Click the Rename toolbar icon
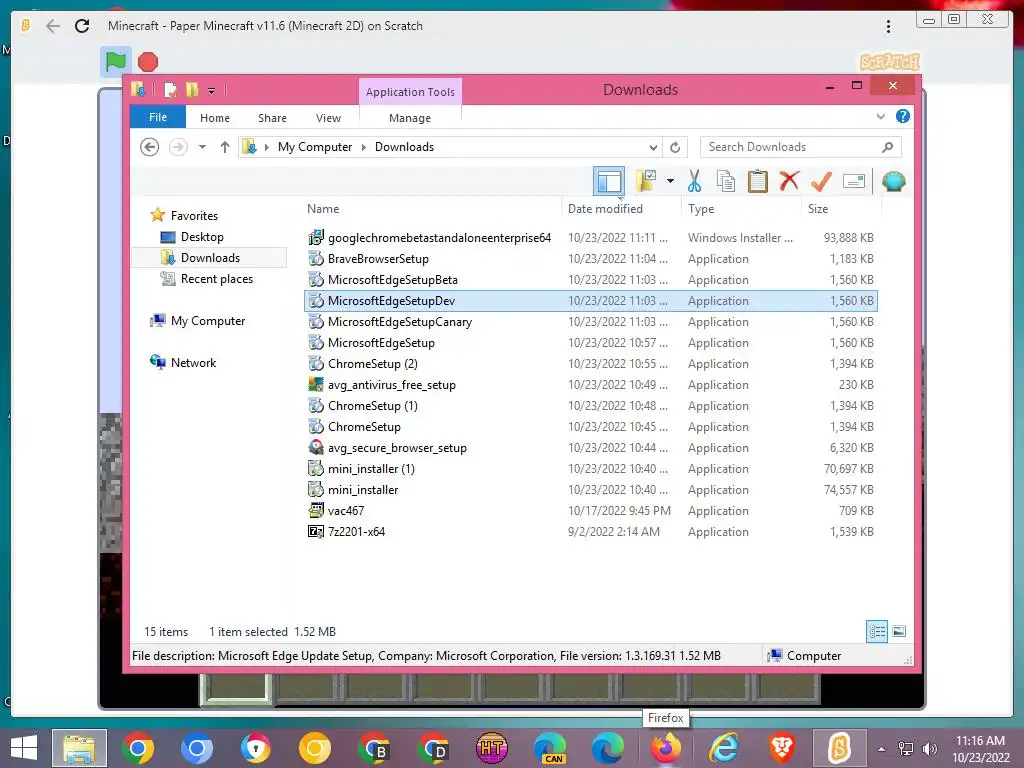Screen dimensions: 1024x768 pos(854,181)
